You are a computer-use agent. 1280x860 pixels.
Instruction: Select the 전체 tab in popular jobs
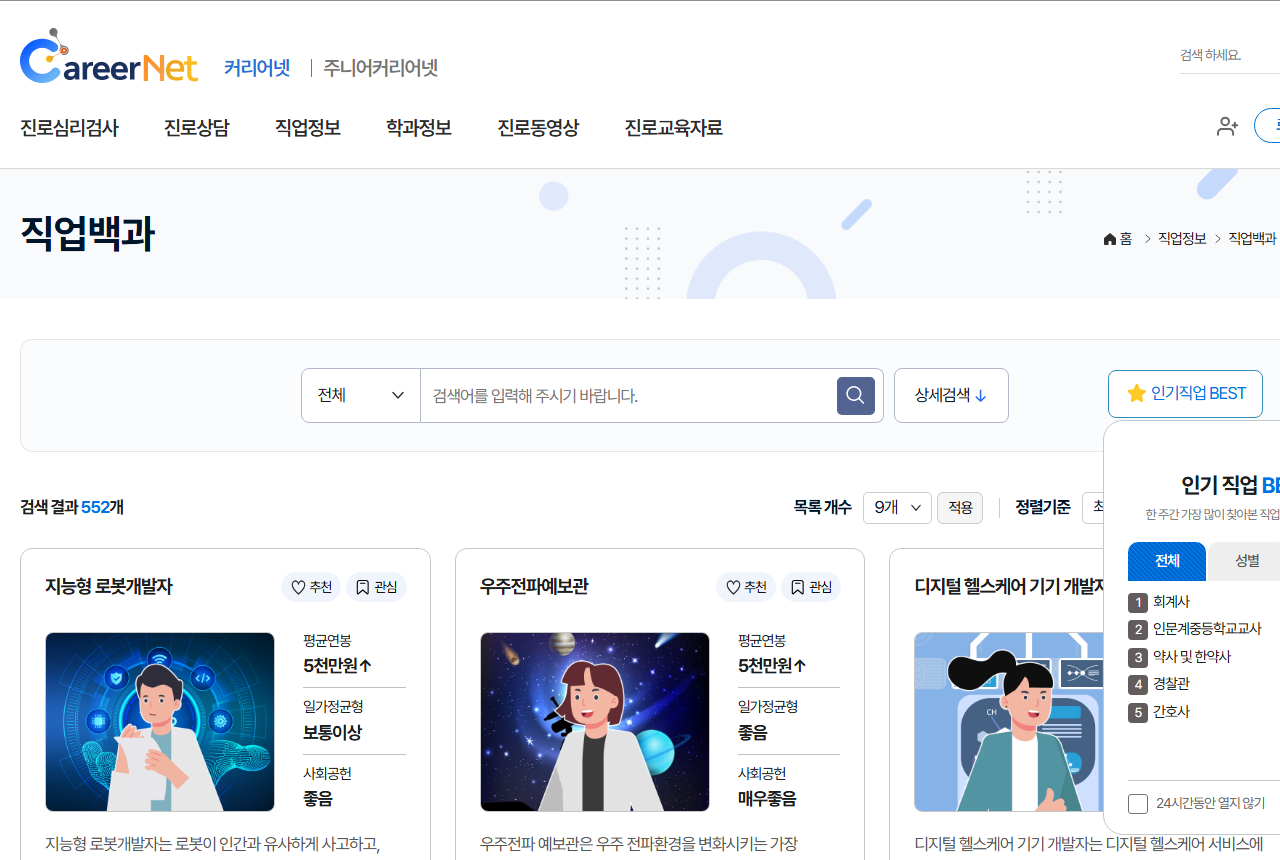coord(1167,561)
